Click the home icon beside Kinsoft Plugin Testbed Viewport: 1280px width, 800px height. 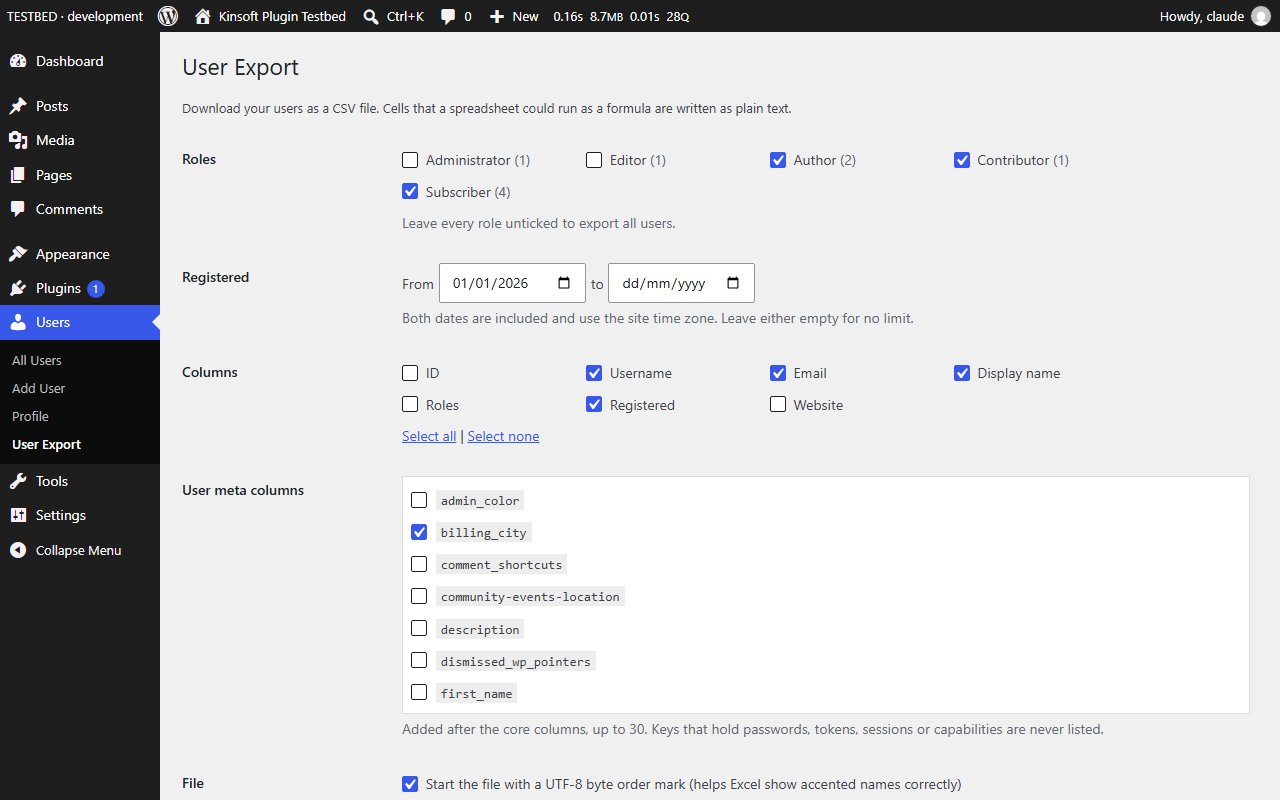[x=203, y=16]
